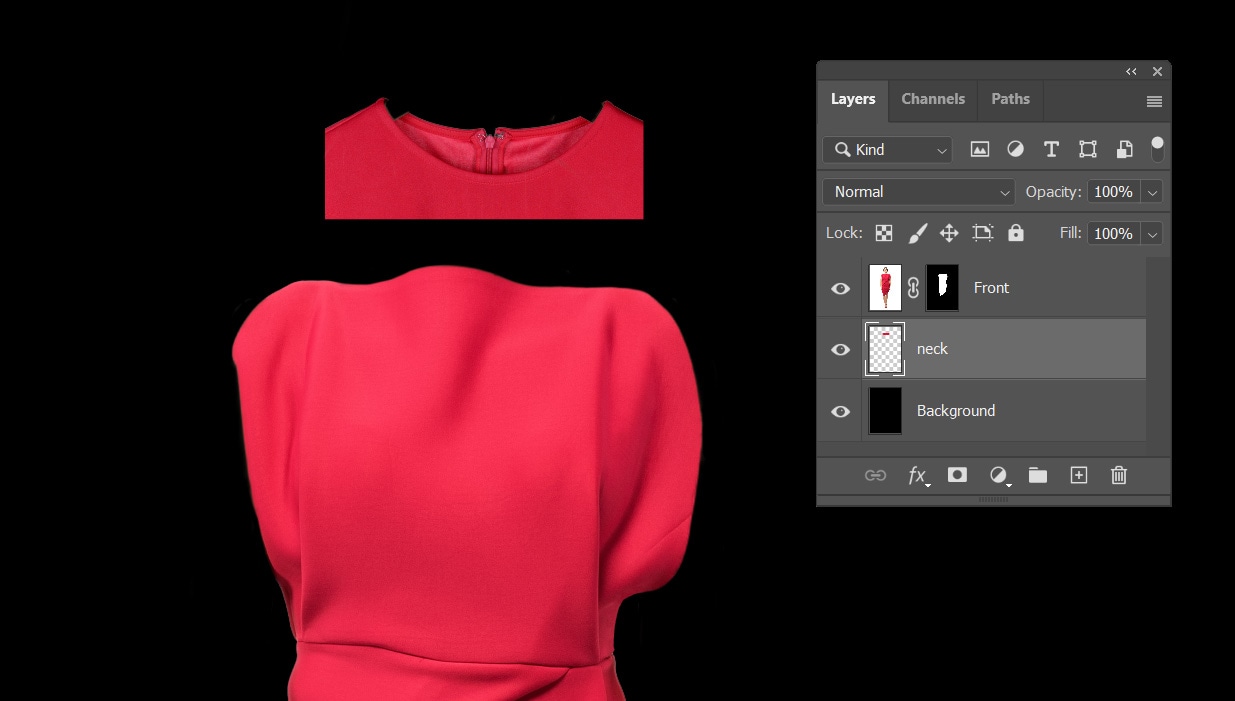
Task: Switch to the Paths tab
Action: click(1010, 99)
